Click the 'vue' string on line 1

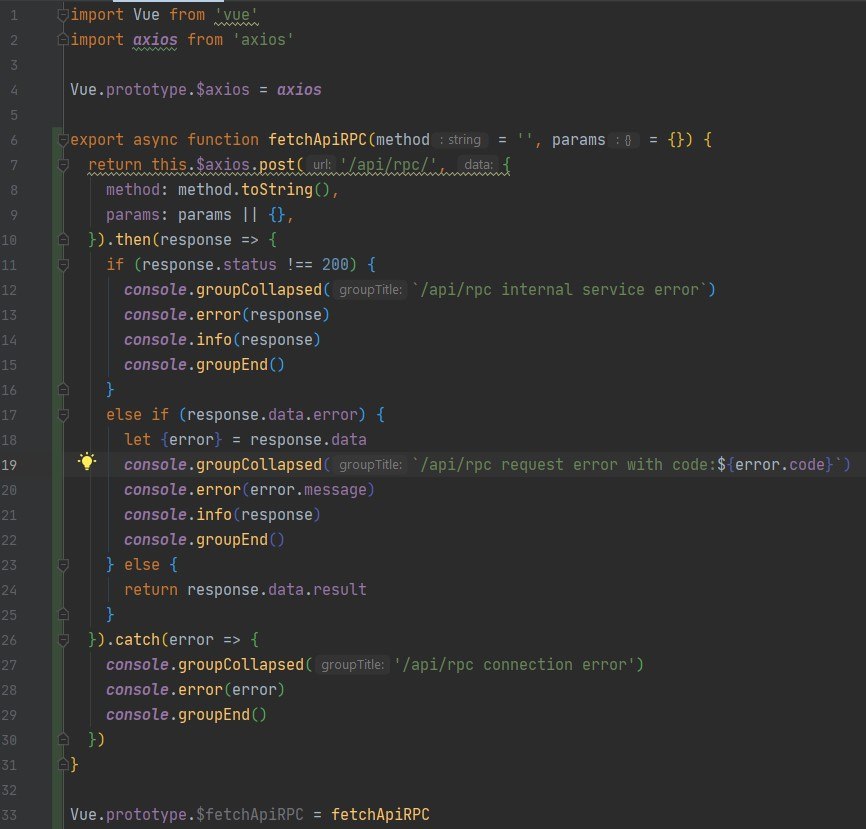(x=236, y=15)
